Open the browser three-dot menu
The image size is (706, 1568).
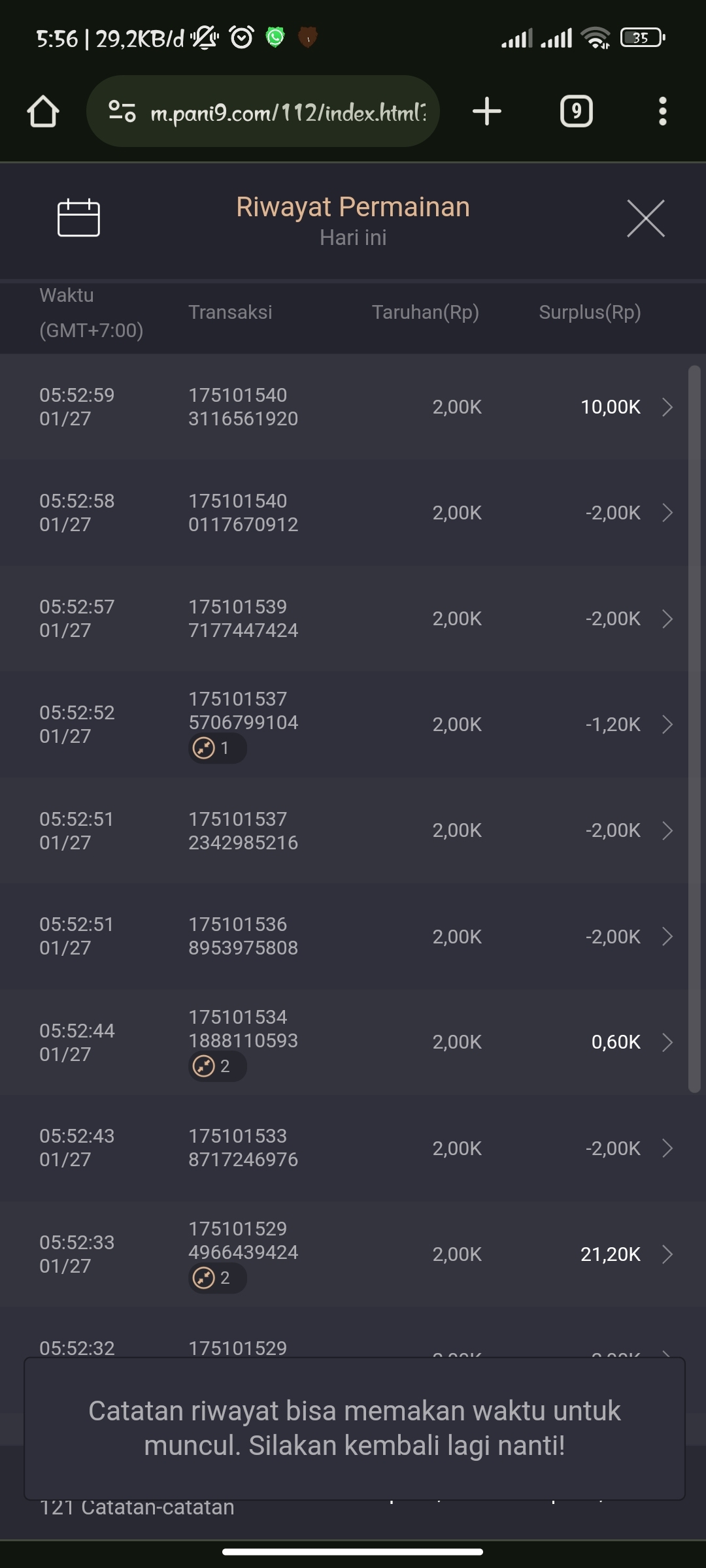662,111
